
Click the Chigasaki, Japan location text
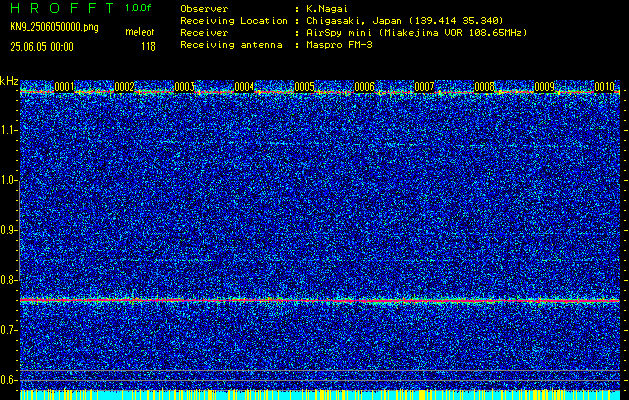tap(404, 20)
